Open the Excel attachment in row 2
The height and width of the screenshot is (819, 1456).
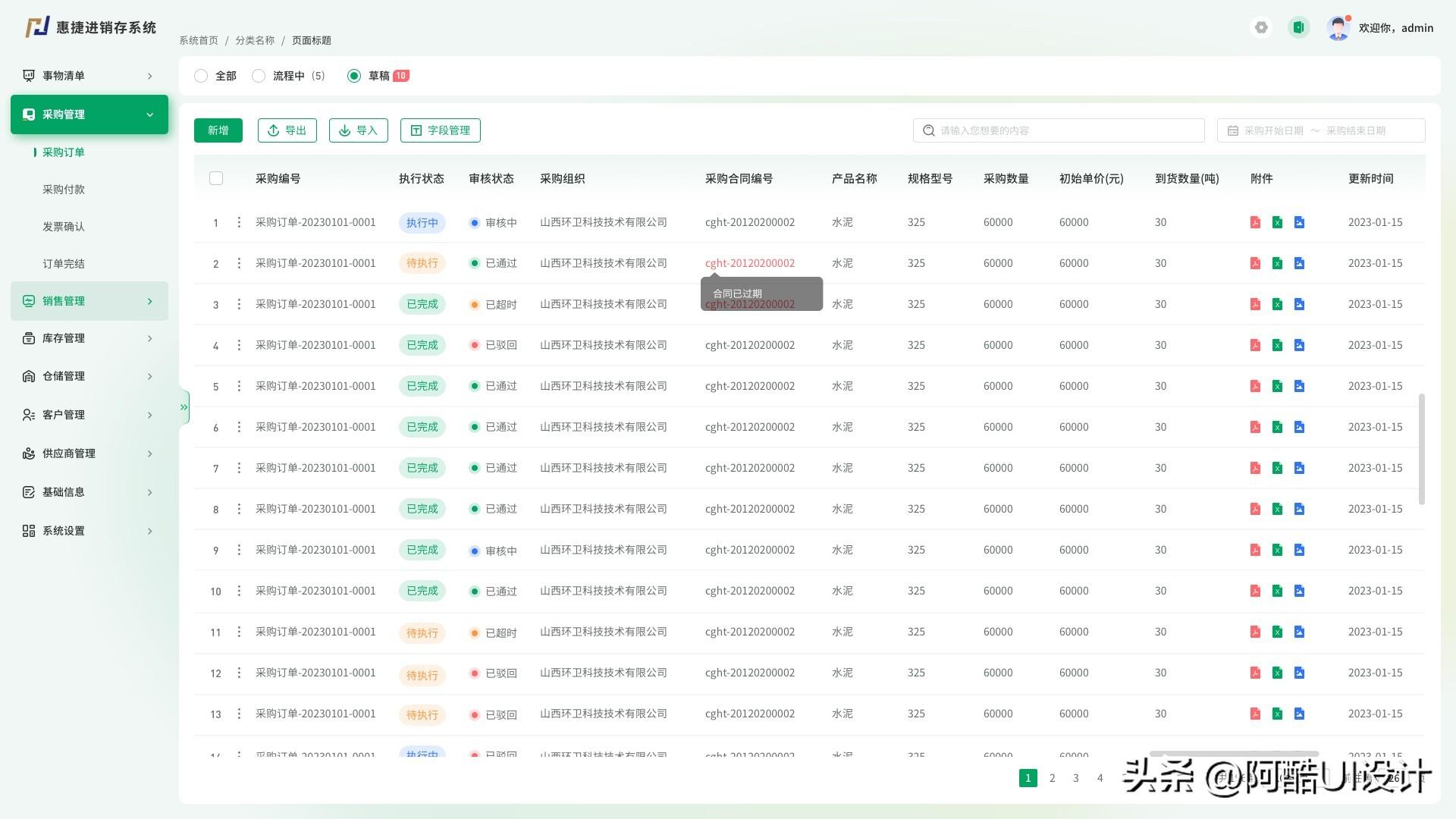1277,263
